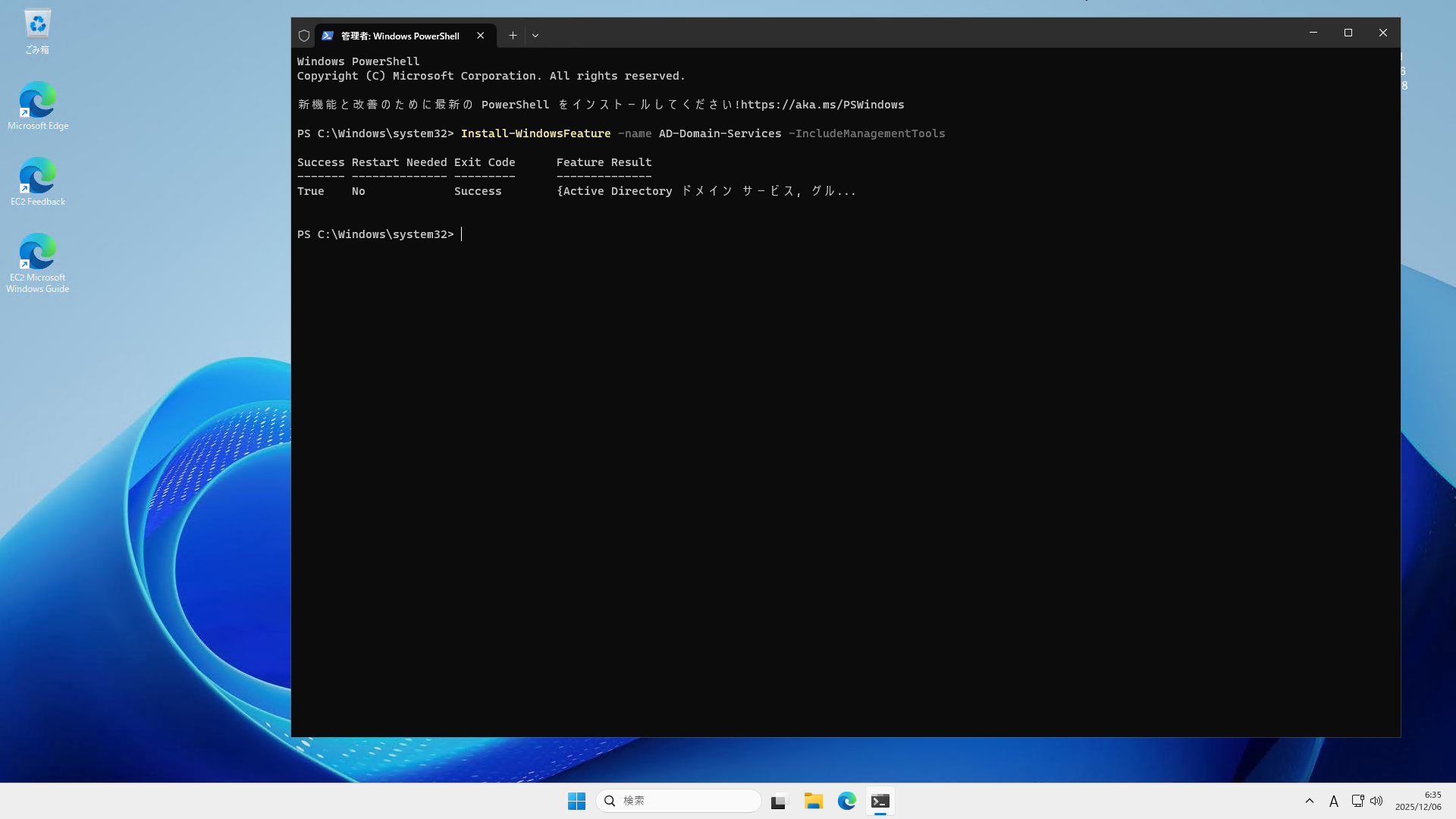Image resolution: width=1456 pixels, height=819 pixels.
Task: Click the 検索 search box
Action: pyautogui.click(x=677, y=801)
